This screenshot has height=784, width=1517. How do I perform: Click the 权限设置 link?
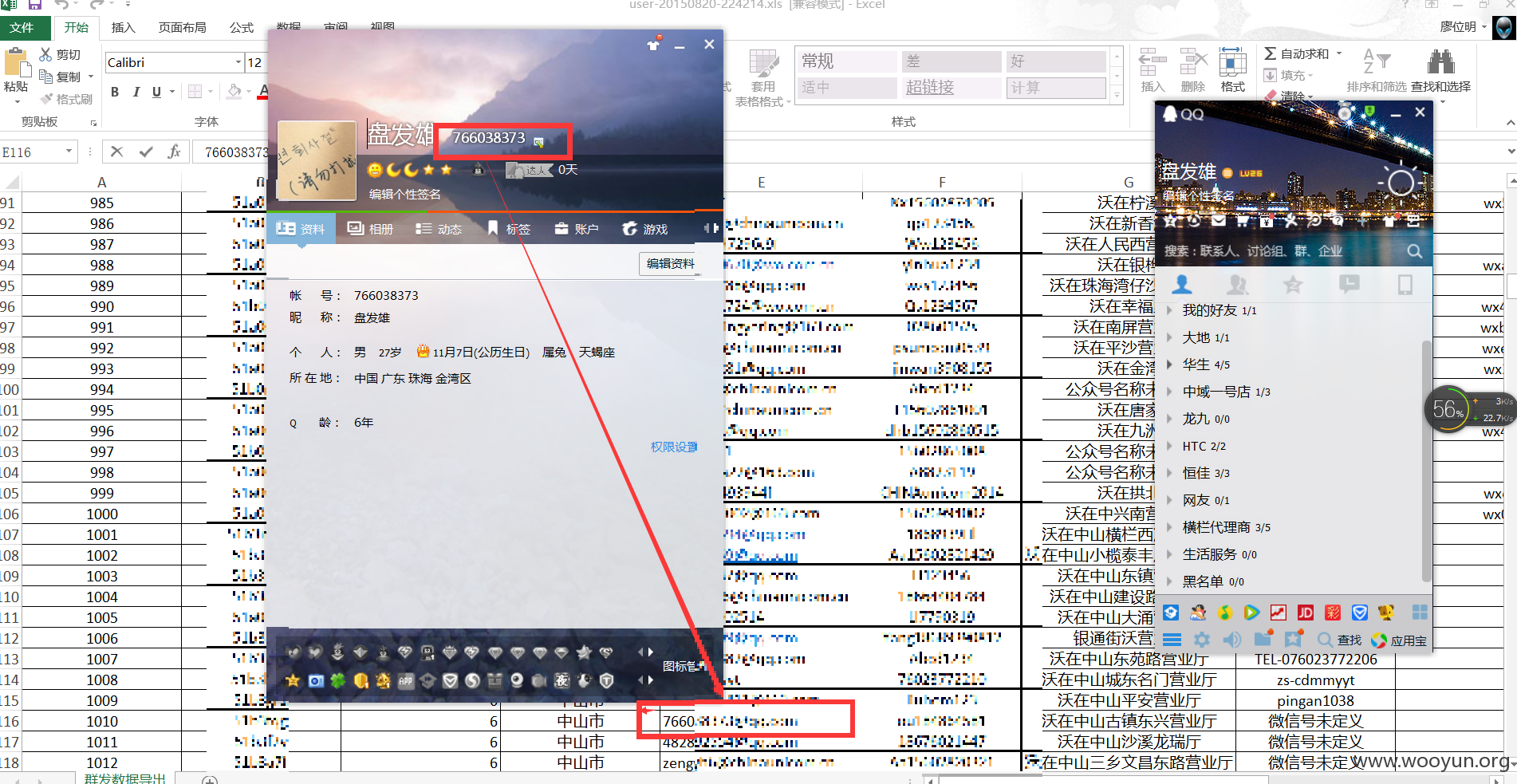click(674, 447)
